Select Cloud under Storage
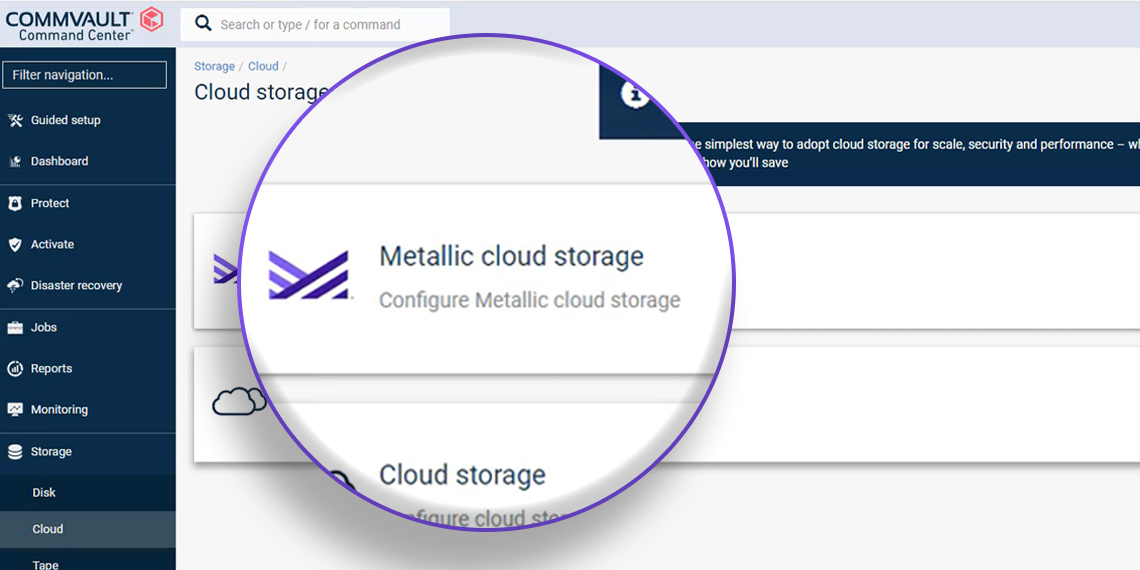Viewport: 1140px width, 570px height. point(47,529)
